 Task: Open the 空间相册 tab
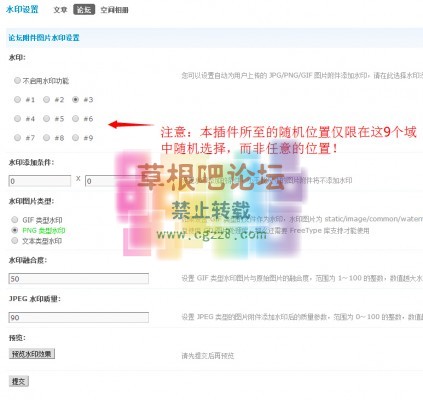(x=114, y=10)
